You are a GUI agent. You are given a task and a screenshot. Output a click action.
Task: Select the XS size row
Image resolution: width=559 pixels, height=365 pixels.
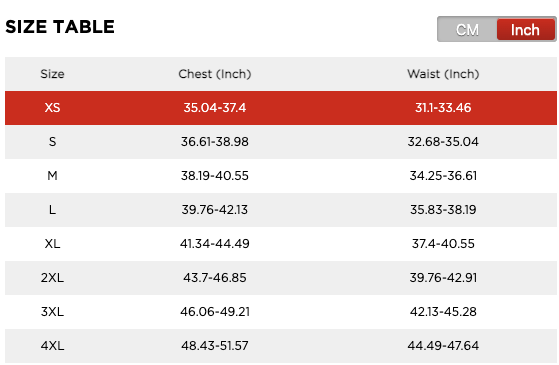click(x=281, y=108)
